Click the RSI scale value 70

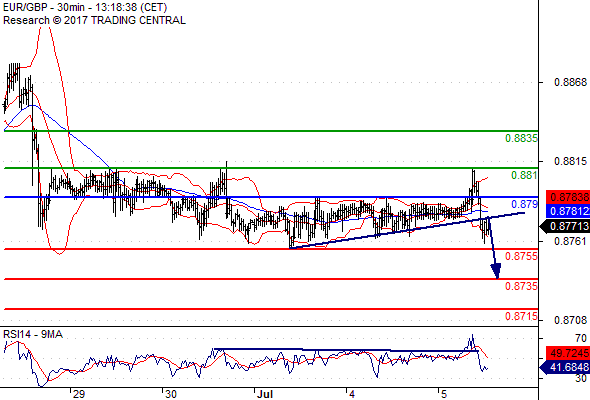point(581,338)
